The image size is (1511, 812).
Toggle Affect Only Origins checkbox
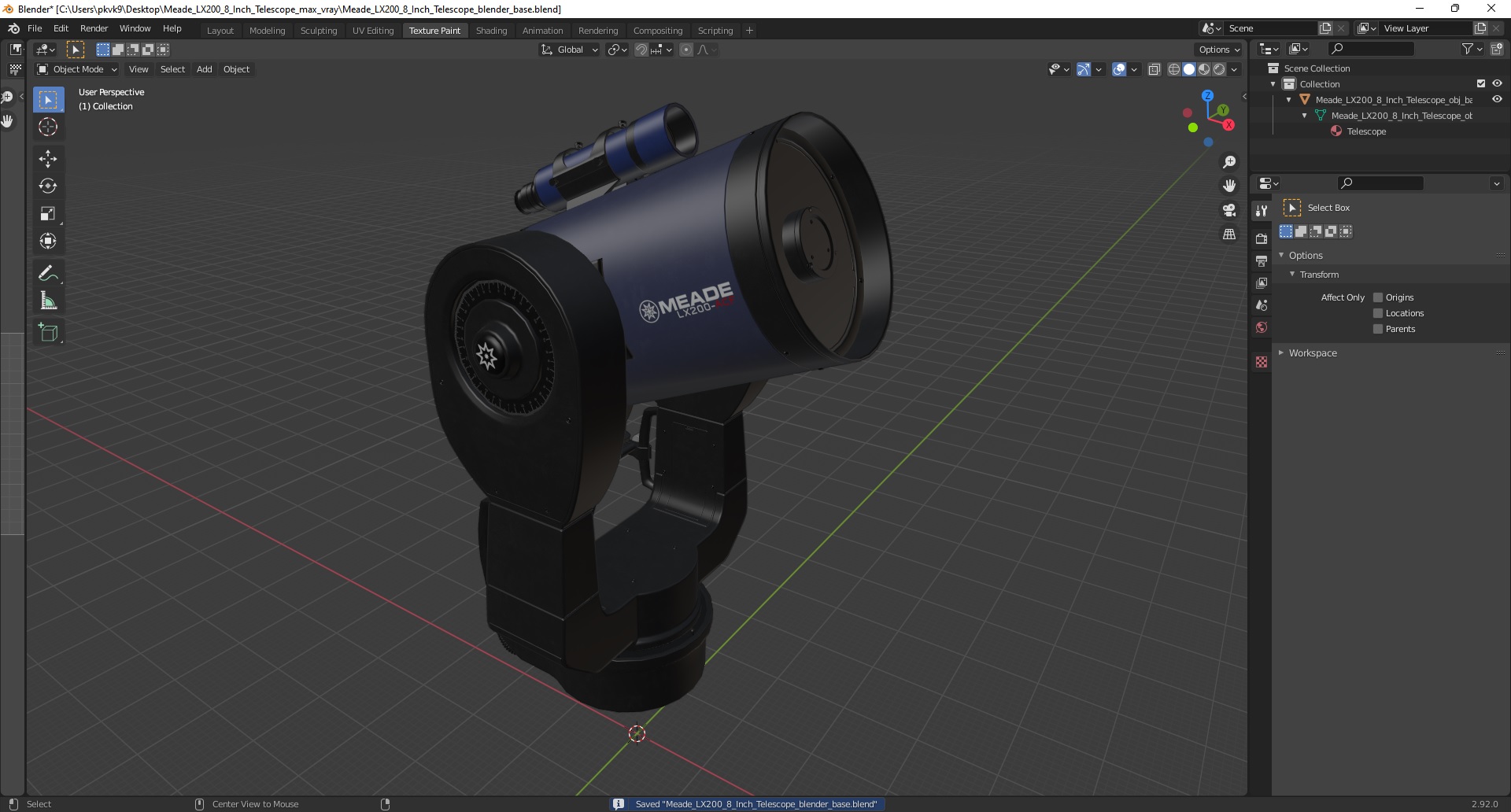[1378, 297]
